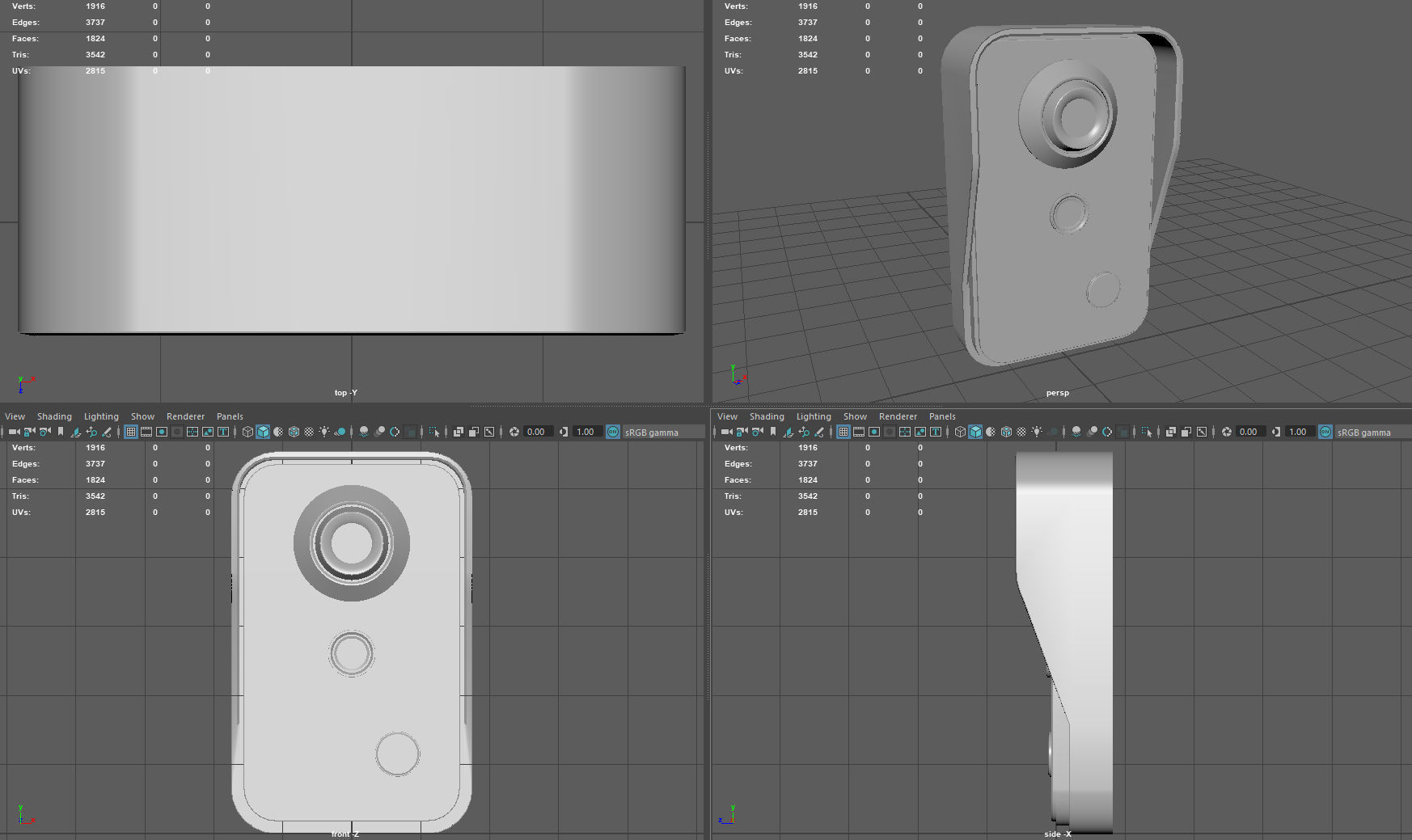This screenshot has height=840, width=1412.
Task: Open Show menu in front panel
Action: 142,416
